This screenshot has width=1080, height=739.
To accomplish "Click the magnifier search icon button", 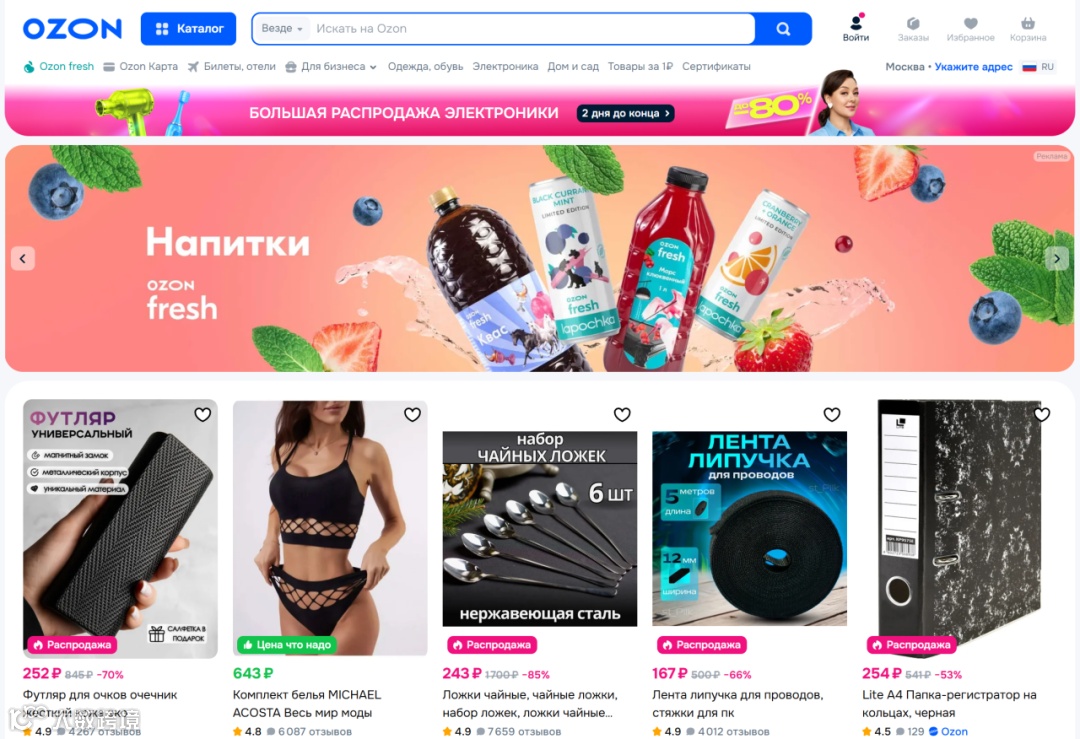I will (783, 29).
